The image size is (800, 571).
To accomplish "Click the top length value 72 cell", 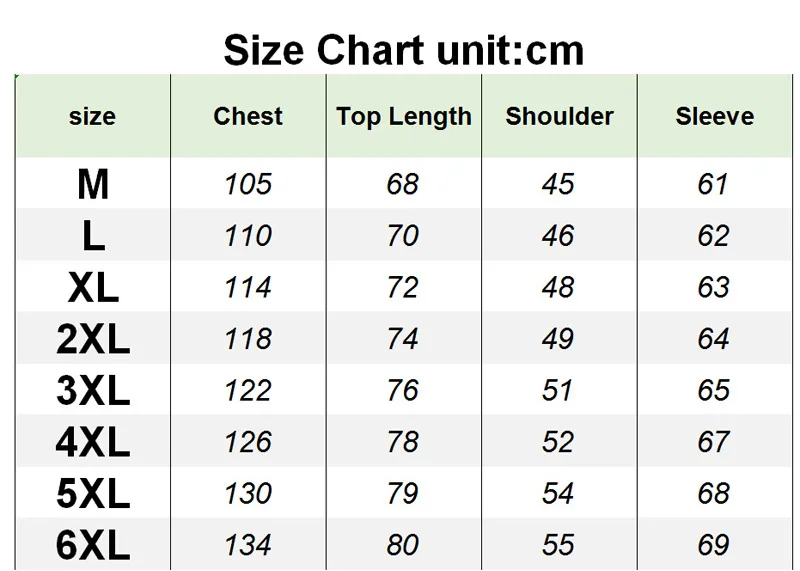I will (403, 287).
